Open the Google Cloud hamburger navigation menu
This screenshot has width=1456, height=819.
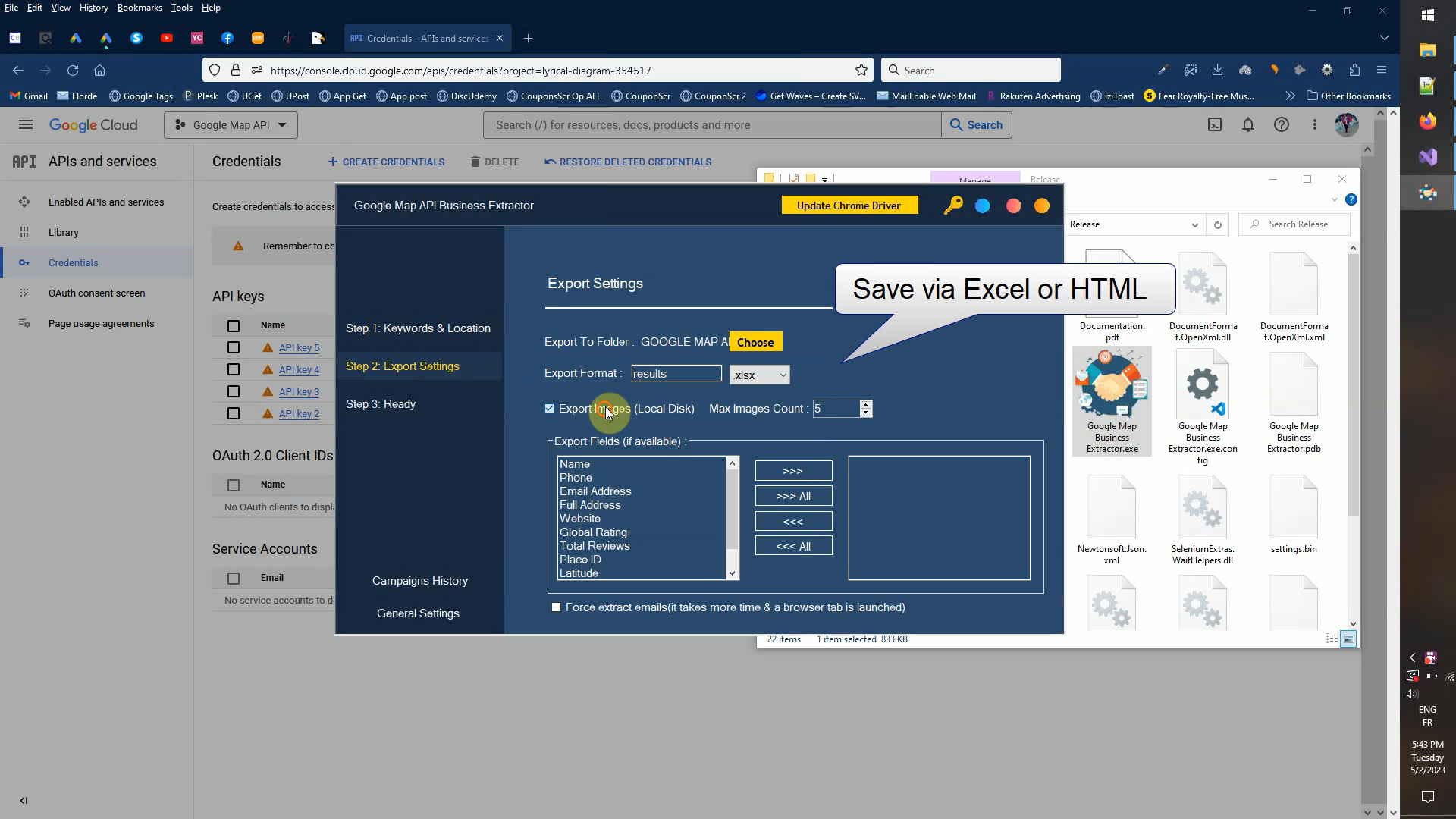(x=26, y=125)
